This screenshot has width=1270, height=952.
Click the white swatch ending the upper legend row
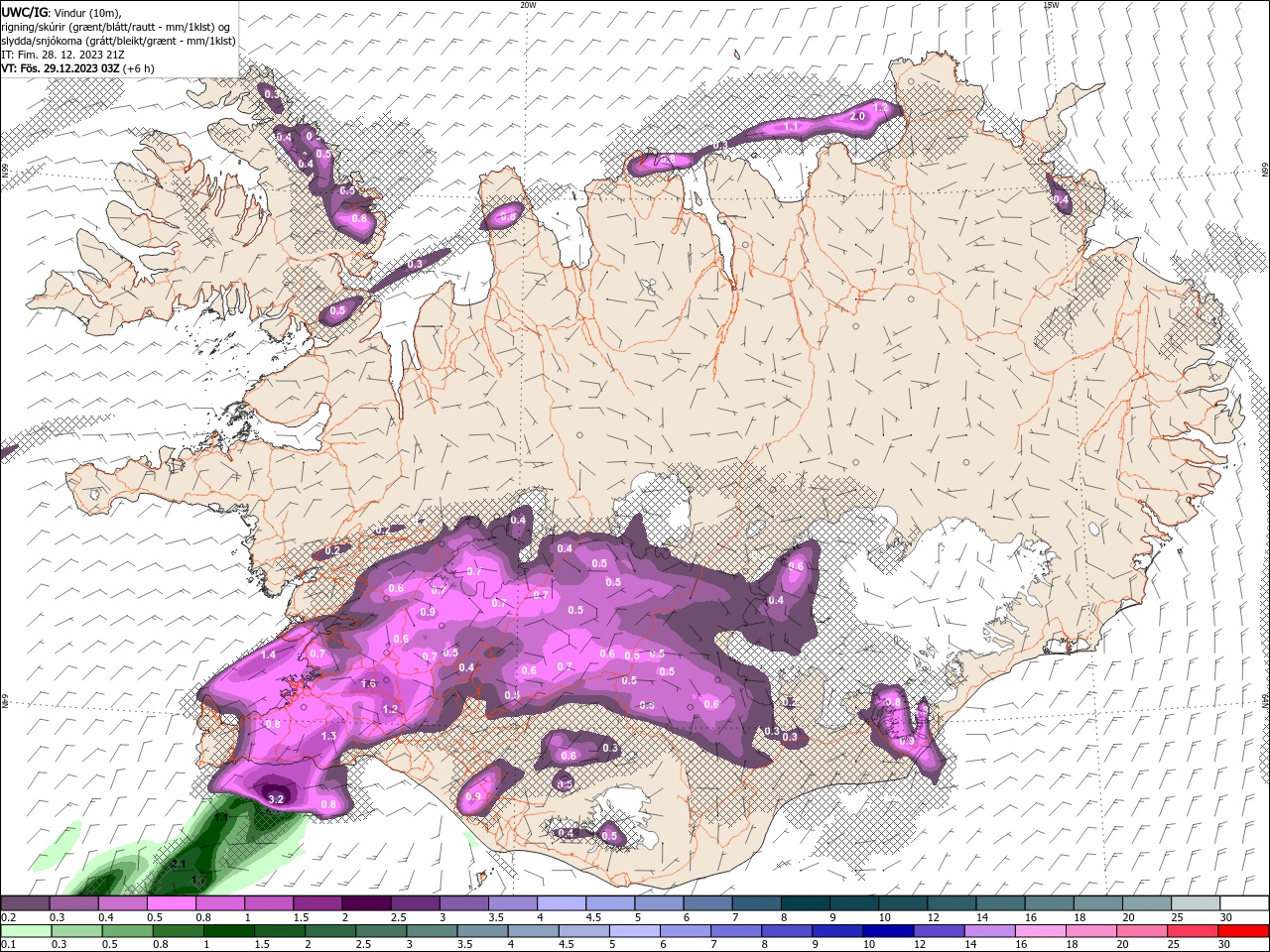click(1244, 903)
